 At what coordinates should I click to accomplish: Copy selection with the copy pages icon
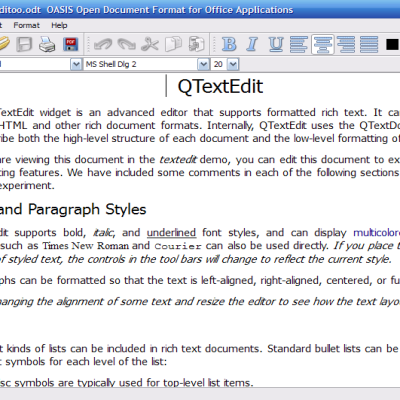tap(173, 44)
